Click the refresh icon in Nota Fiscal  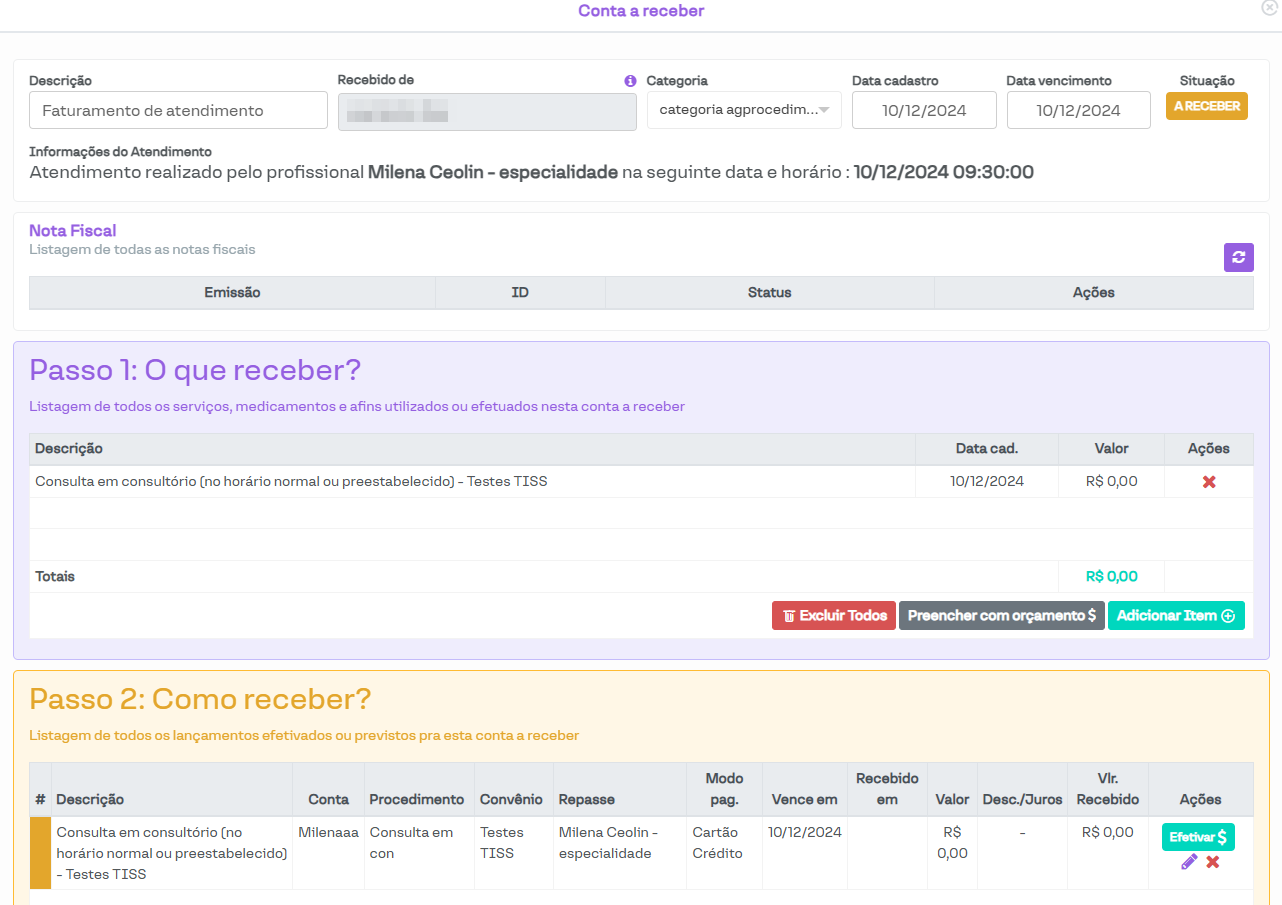pyautogui.click(x=1238, y=257)
